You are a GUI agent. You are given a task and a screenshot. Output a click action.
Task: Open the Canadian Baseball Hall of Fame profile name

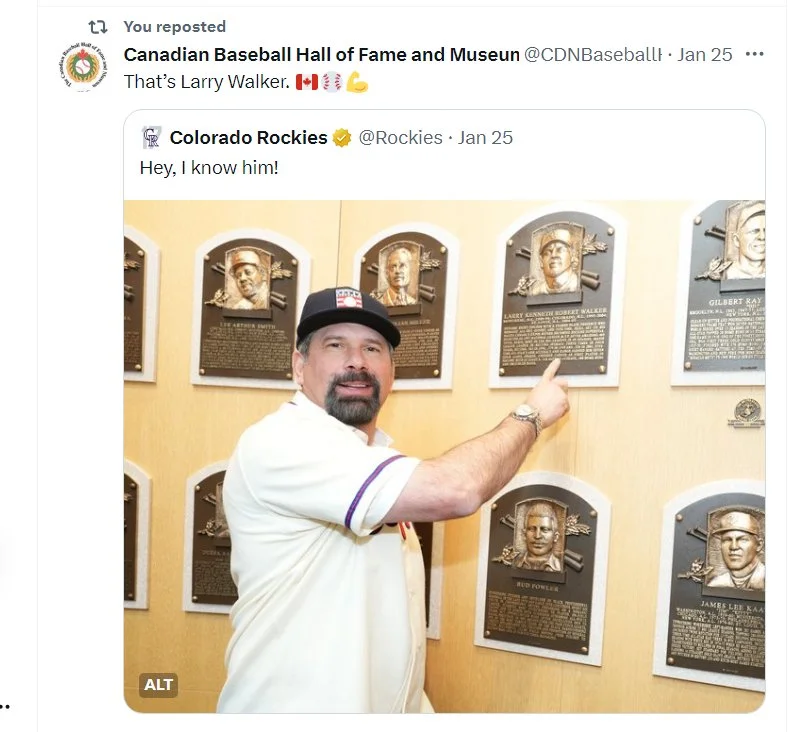[x=322, y=54]
